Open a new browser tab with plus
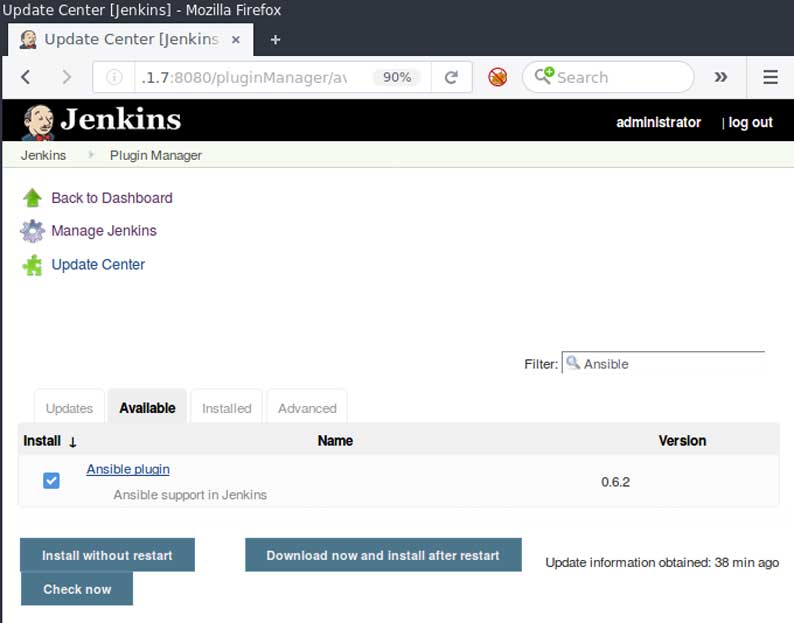 [x=275, y=40]
